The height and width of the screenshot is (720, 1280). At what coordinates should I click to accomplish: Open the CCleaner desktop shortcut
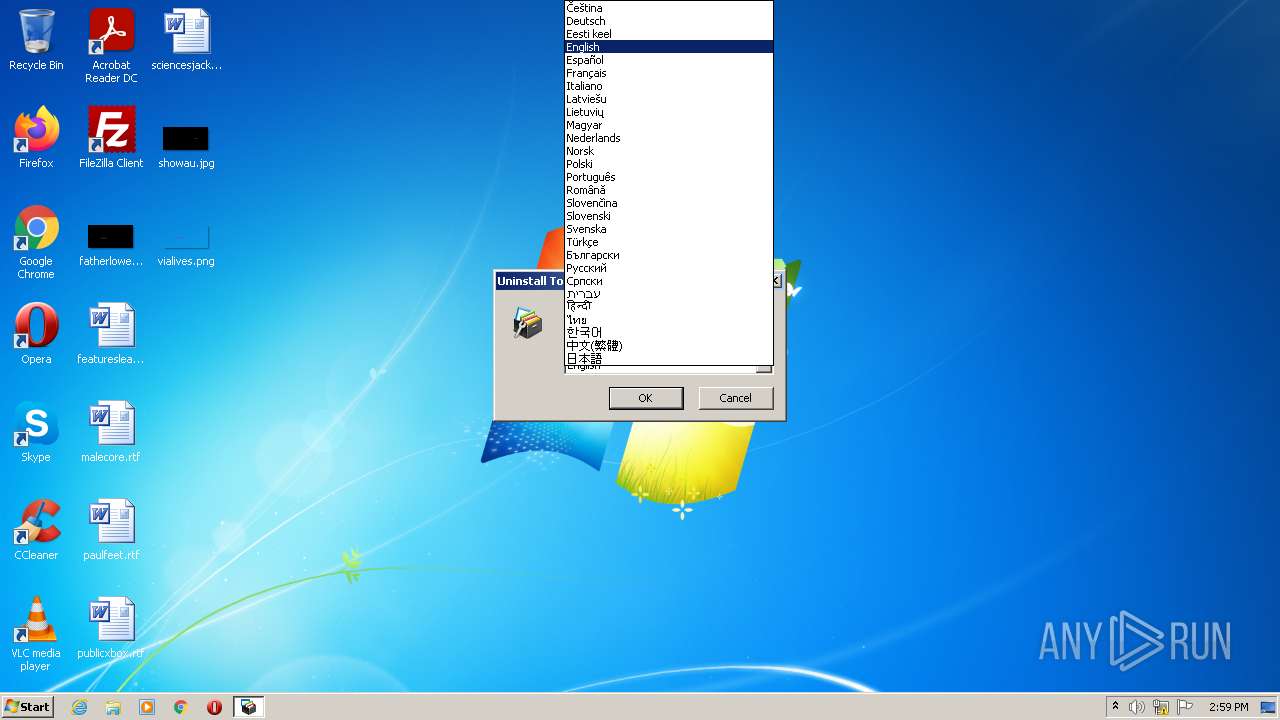tap(36, 529)
